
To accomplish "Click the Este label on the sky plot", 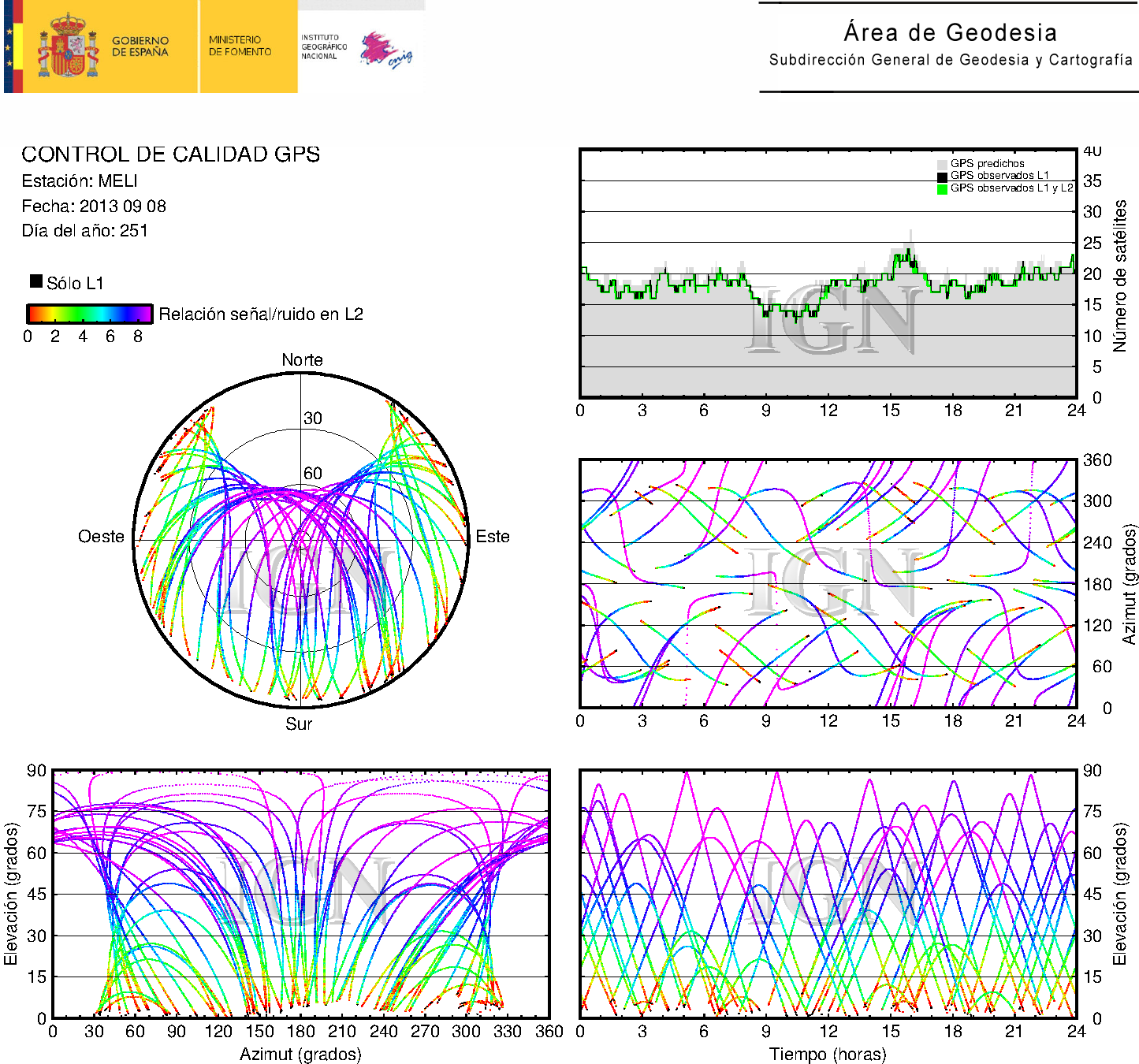I will coord(493,537).
